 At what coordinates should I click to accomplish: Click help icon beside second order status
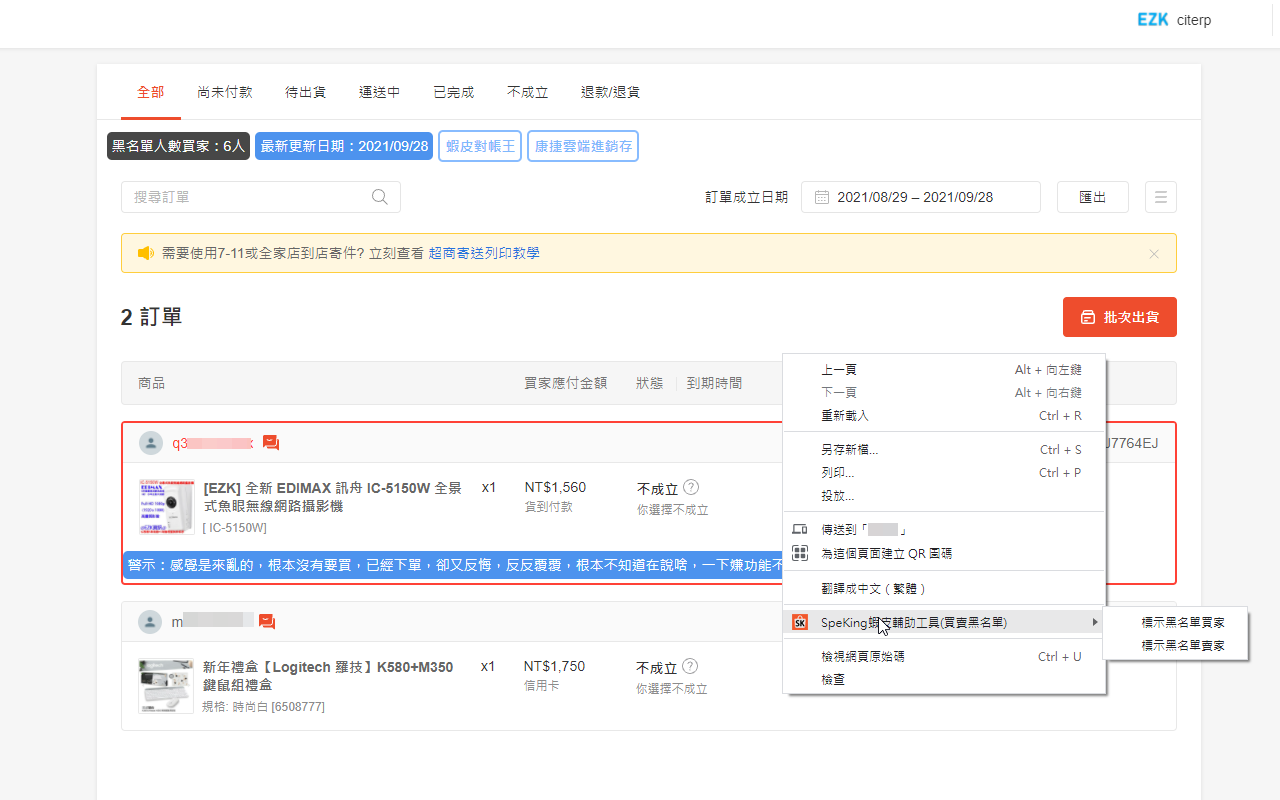click(690, 667)
